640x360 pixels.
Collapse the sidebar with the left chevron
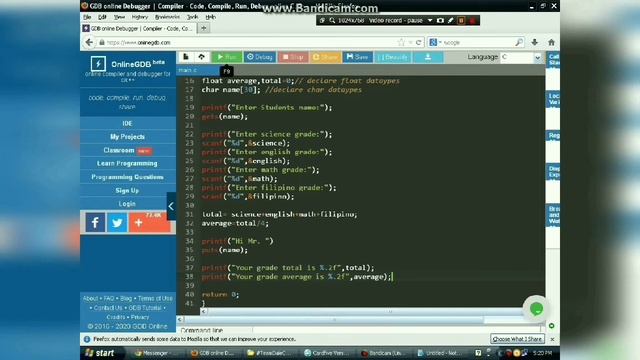171,206
